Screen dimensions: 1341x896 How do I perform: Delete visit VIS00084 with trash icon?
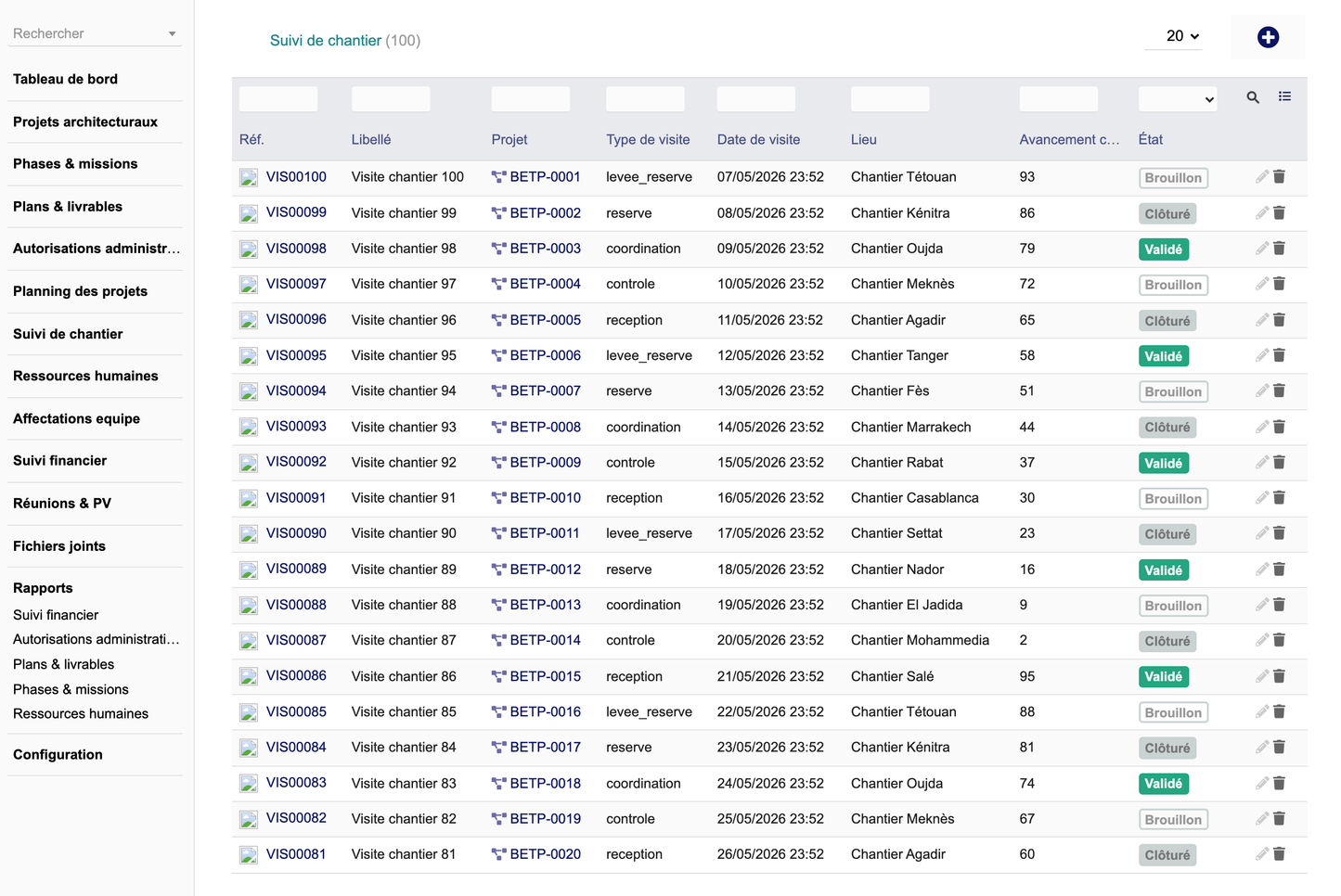point(1279,747)
